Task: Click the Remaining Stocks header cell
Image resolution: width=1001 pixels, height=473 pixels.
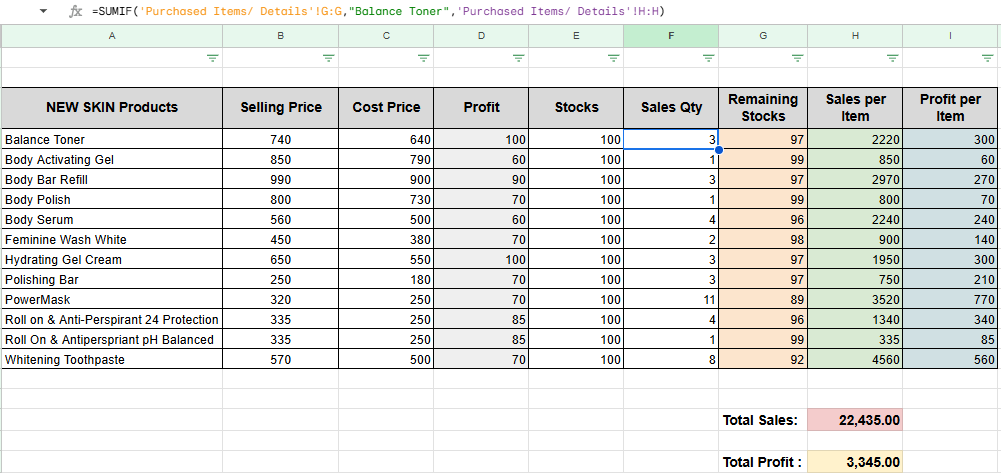Action: coord(763,108)
